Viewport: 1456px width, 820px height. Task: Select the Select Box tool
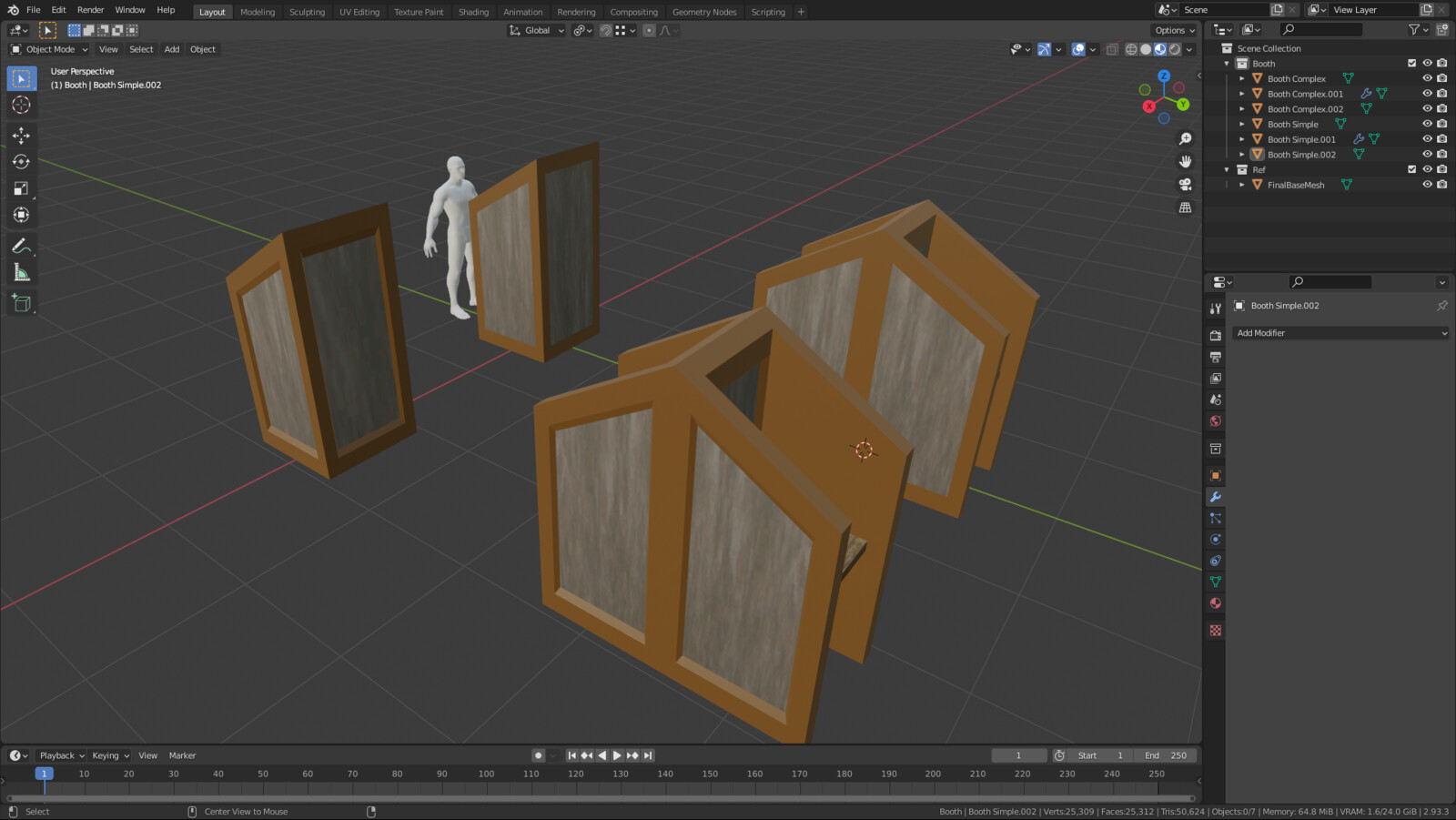tap(22, 79)
